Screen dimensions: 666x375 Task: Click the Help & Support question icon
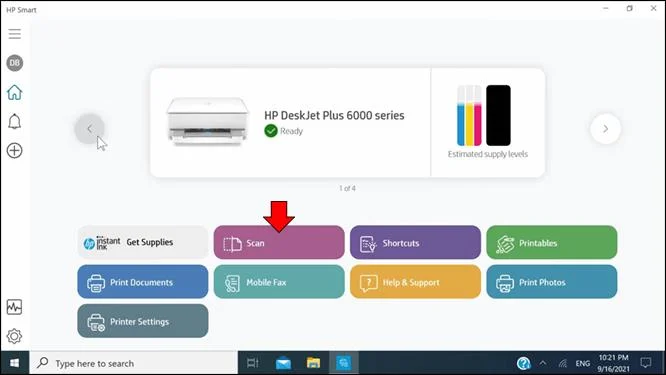point(368,283)
